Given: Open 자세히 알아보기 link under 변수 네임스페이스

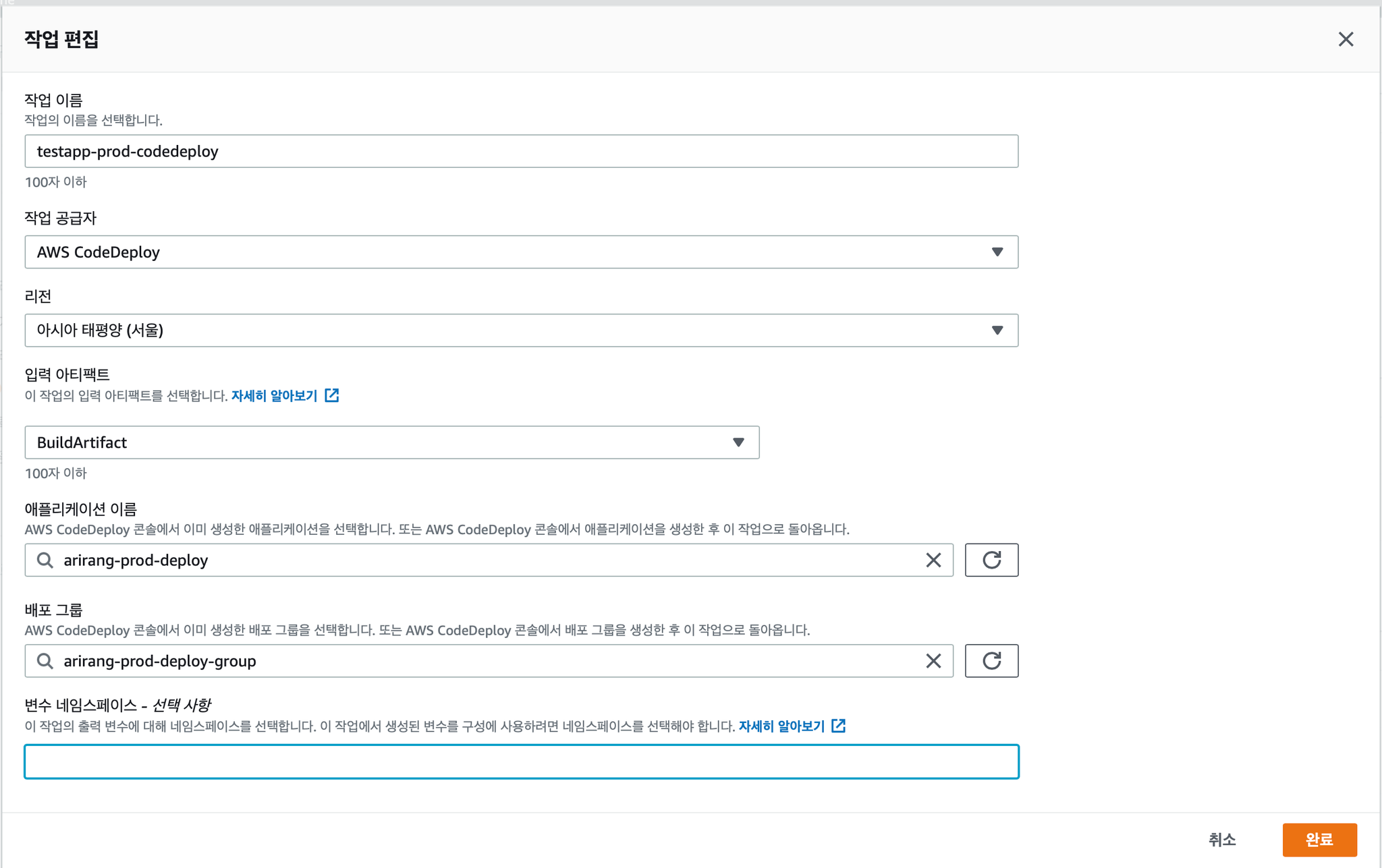Looking at the screenshot, I should (x=781, y=726).
